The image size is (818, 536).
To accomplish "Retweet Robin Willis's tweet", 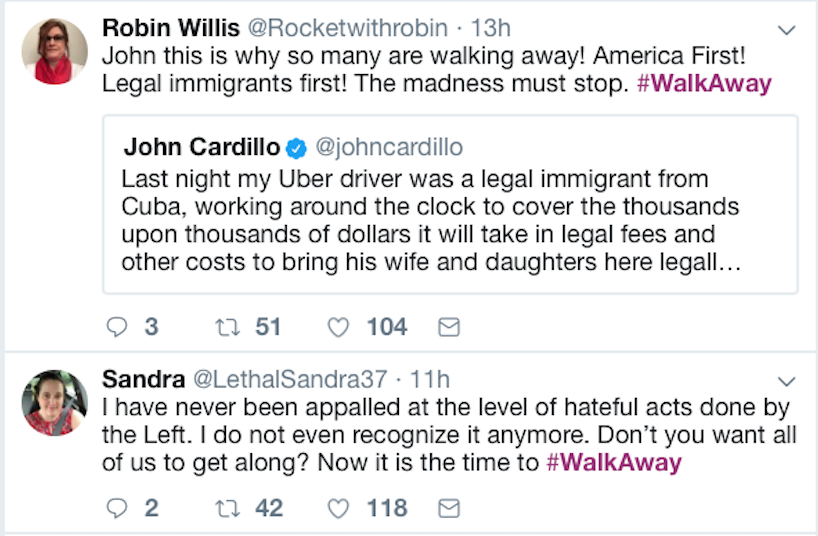I will pyautogui.click(x=225, y=327).
